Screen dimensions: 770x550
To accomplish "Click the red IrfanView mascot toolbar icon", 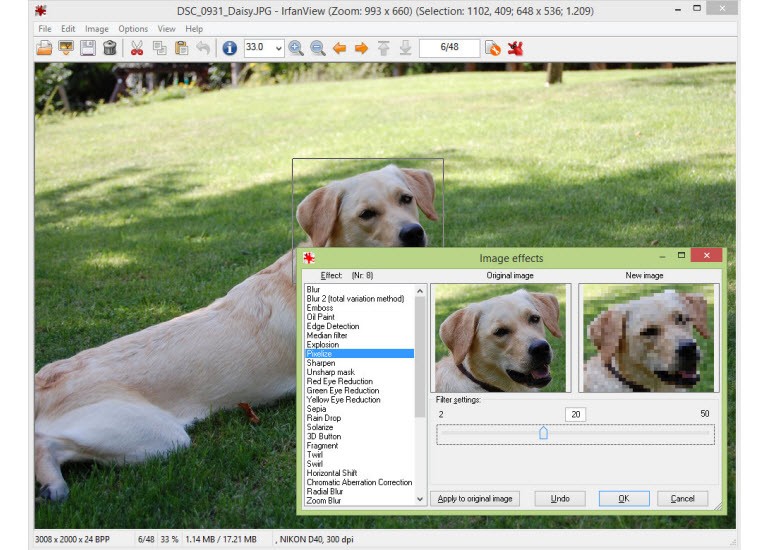I will coord(515,48).
